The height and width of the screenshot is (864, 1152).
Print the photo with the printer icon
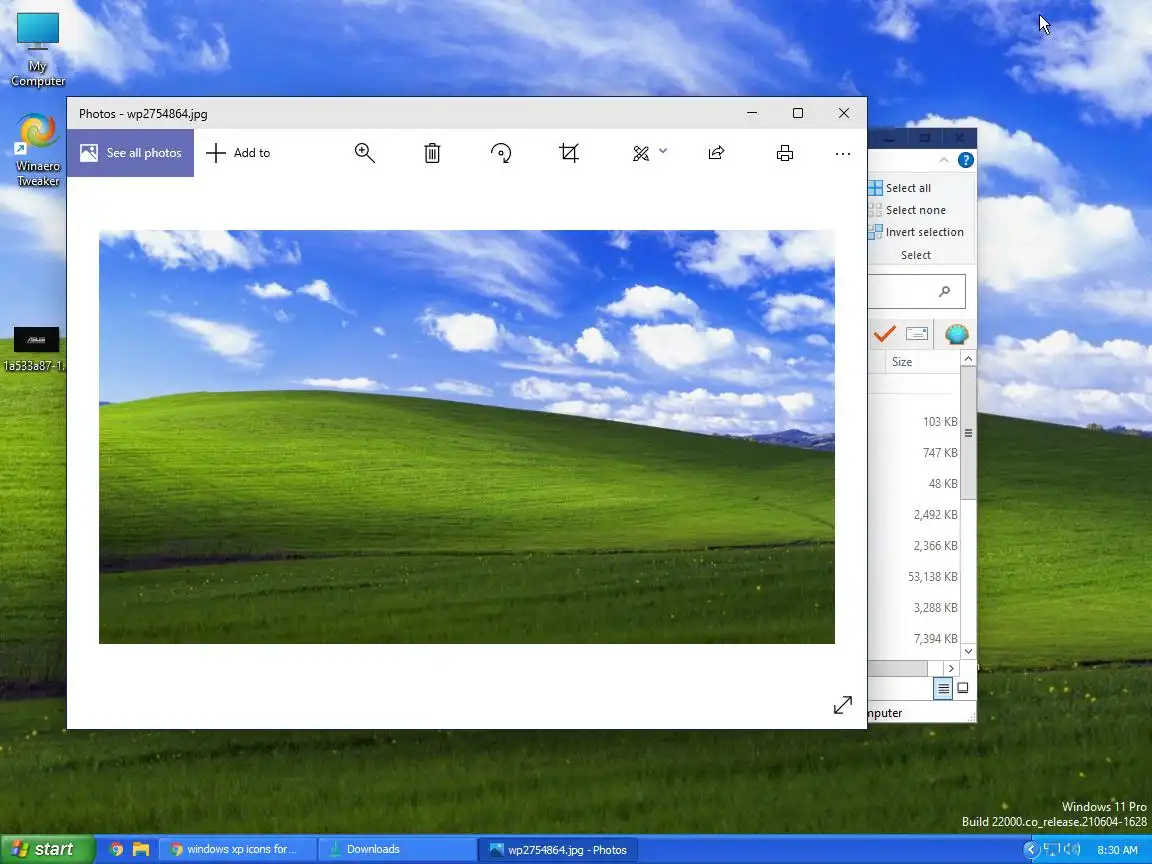[785, 153]
